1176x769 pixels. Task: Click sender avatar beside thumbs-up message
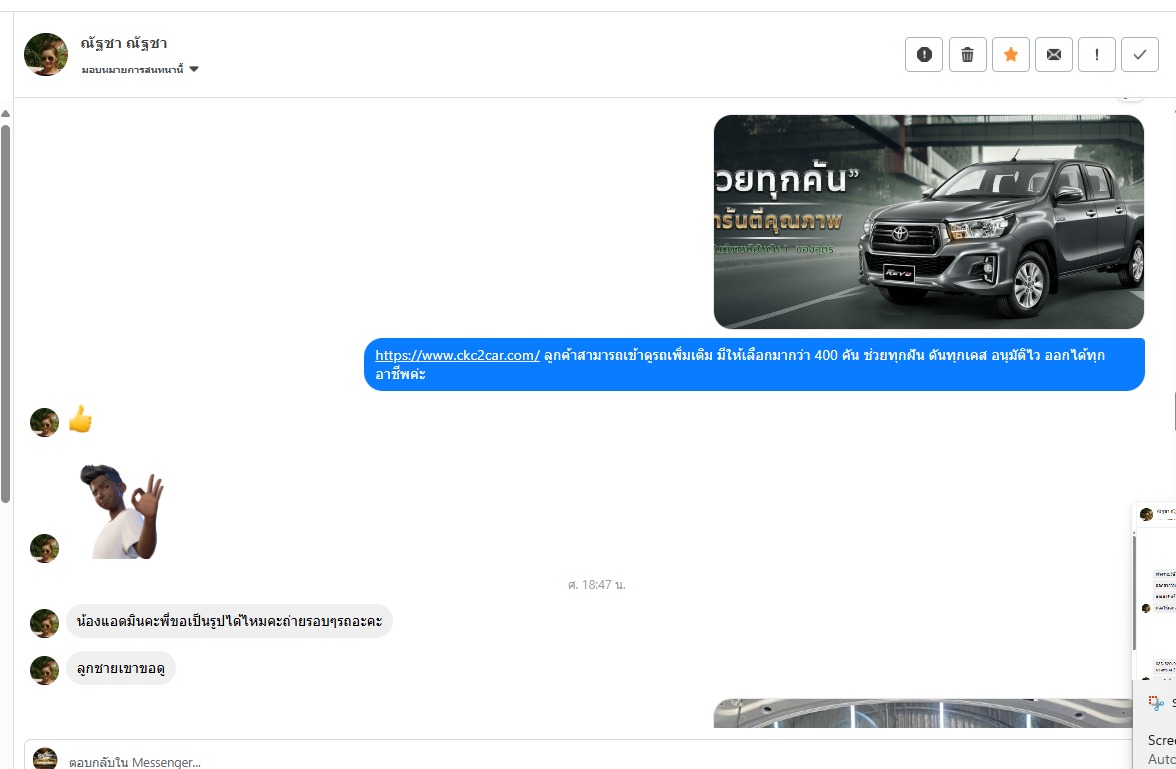[x=44, y=422]
